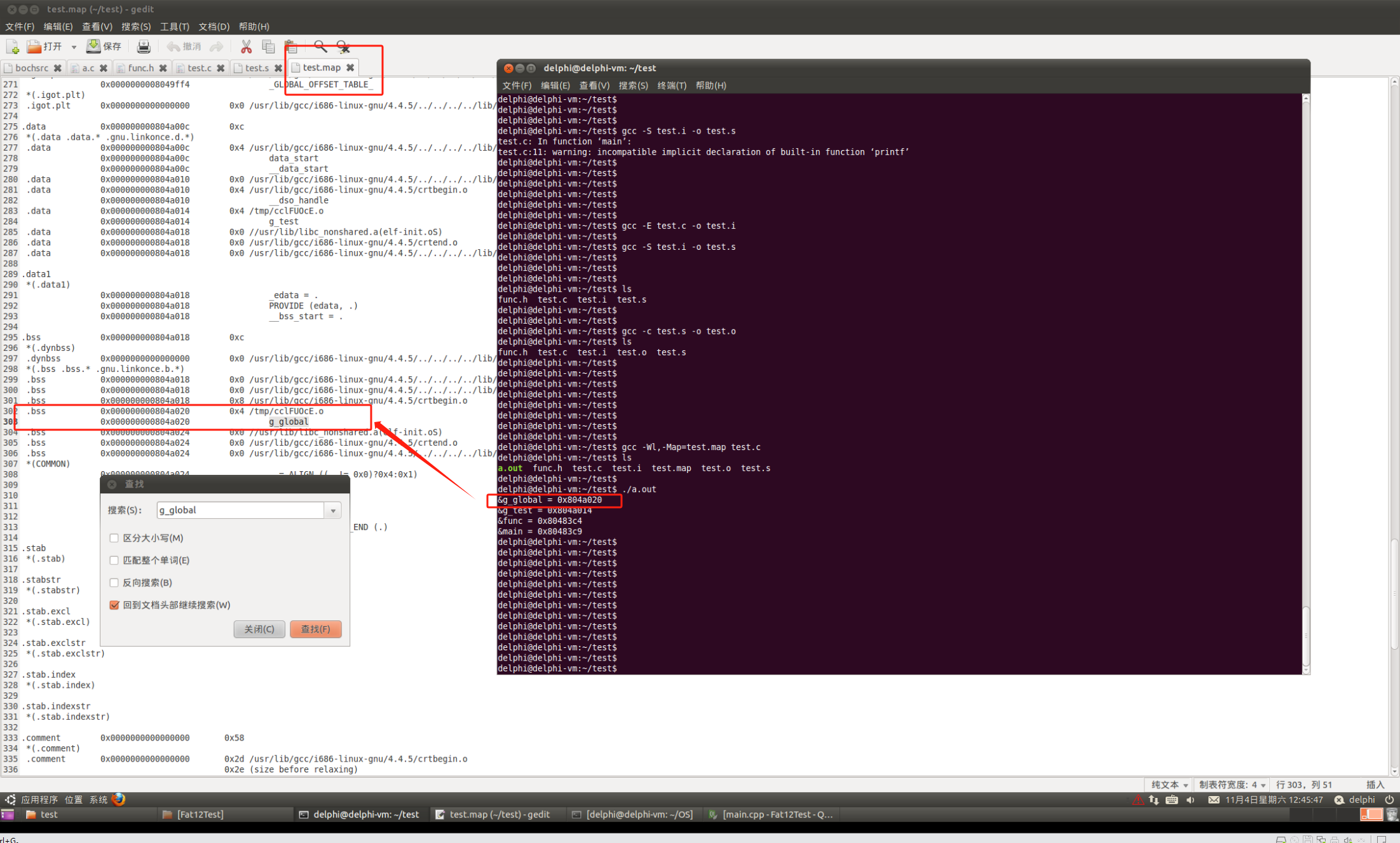Click the Find (查找) button
Screen dimensions: 1400x843
(315, 629)
